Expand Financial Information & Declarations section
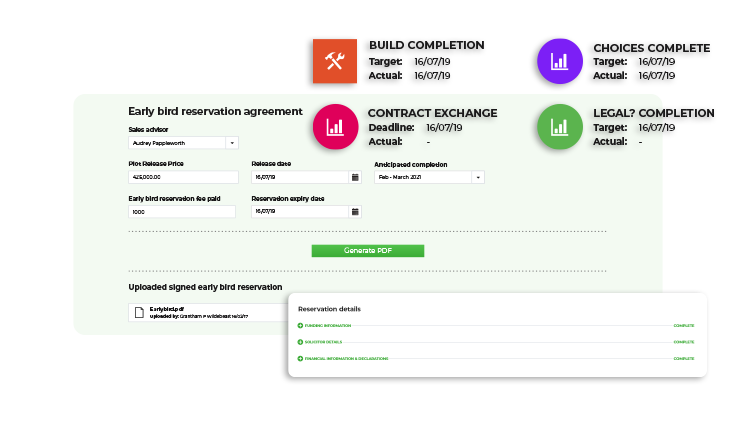Image resolution: width=736 pixels, height=430 pixels. pyautogui.click(x=300, y=358)
